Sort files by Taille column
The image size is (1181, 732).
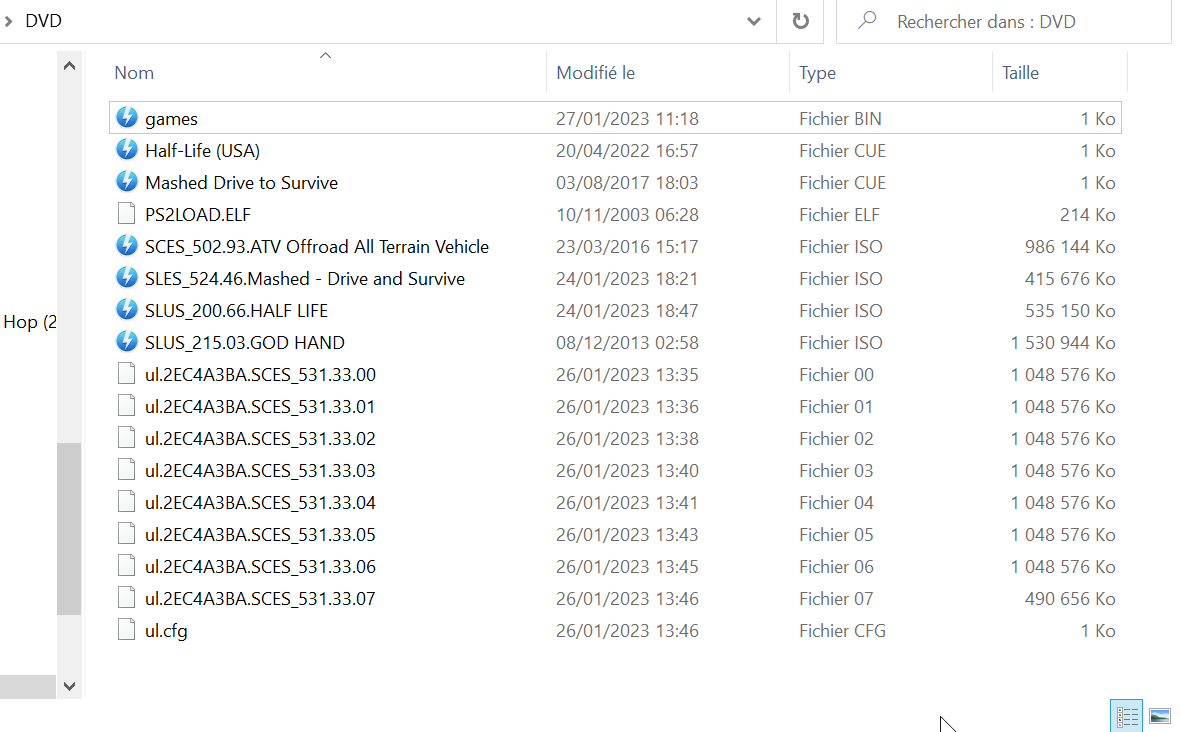coord(1020,73)
